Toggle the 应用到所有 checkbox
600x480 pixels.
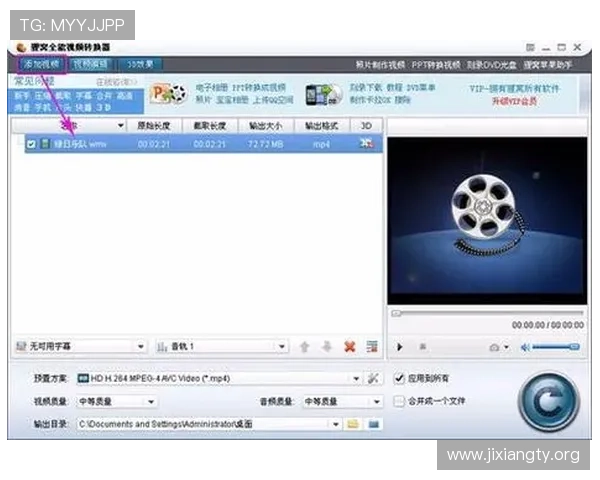[x=399, y=378]
